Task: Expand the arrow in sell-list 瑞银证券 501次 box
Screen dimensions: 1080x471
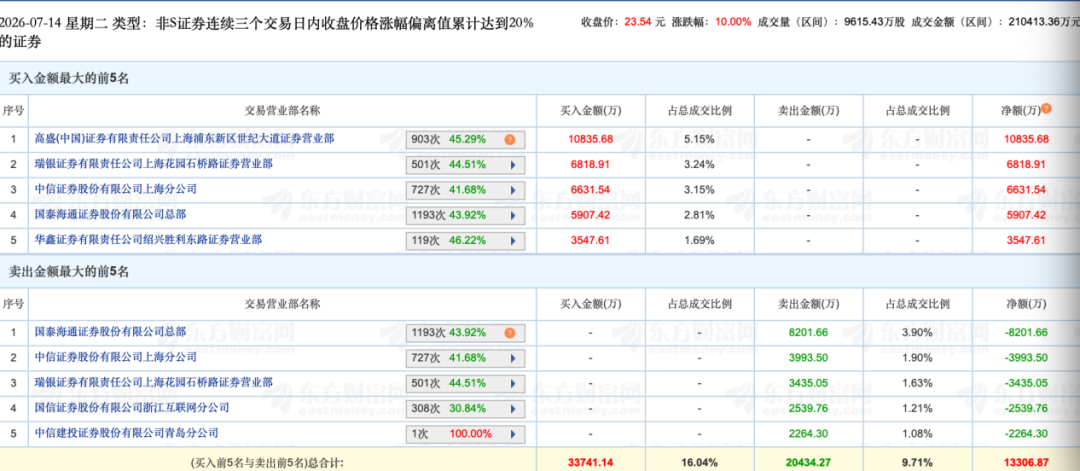Action: click(x=512, y=384)
